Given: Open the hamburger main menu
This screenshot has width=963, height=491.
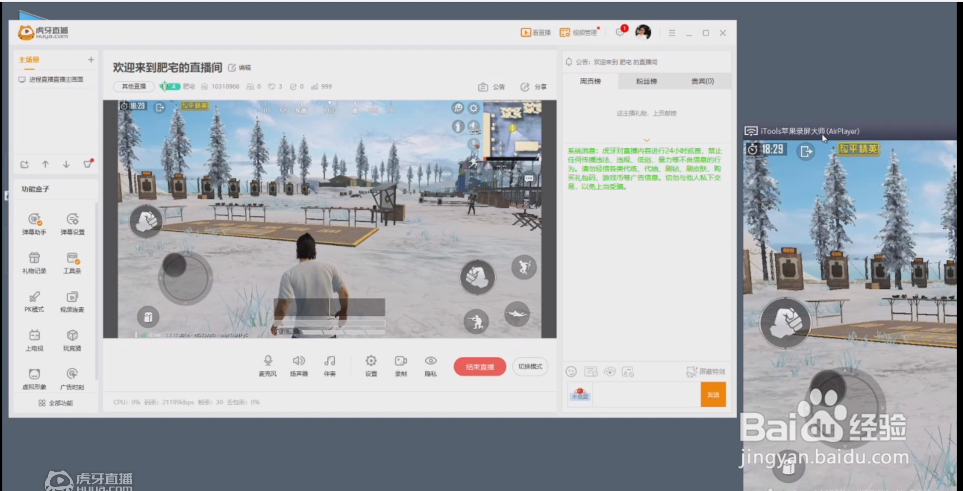Looking at the screenshot, I should pos(672,33).
